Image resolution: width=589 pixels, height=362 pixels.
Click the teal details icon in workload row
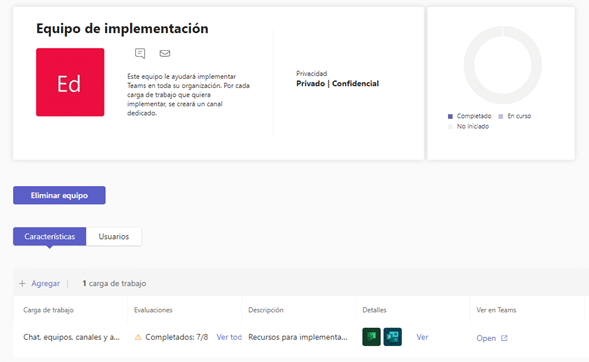393,336
